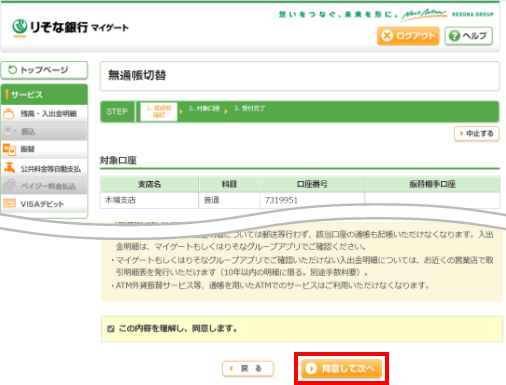Click the refresh arrow icon on トップページ
The width and height of the screenshot is (506, 385).
12,70
